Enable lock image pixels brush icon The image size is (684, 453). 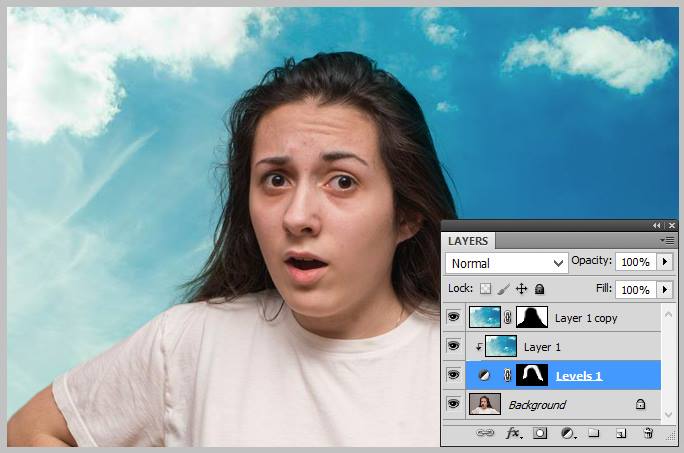[504, 289]
